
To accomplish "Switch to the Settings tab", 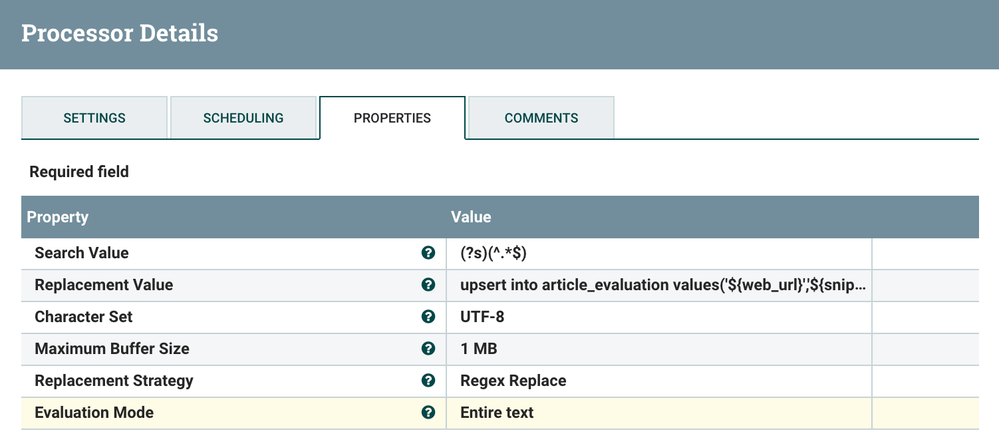I will click(94, 118).
